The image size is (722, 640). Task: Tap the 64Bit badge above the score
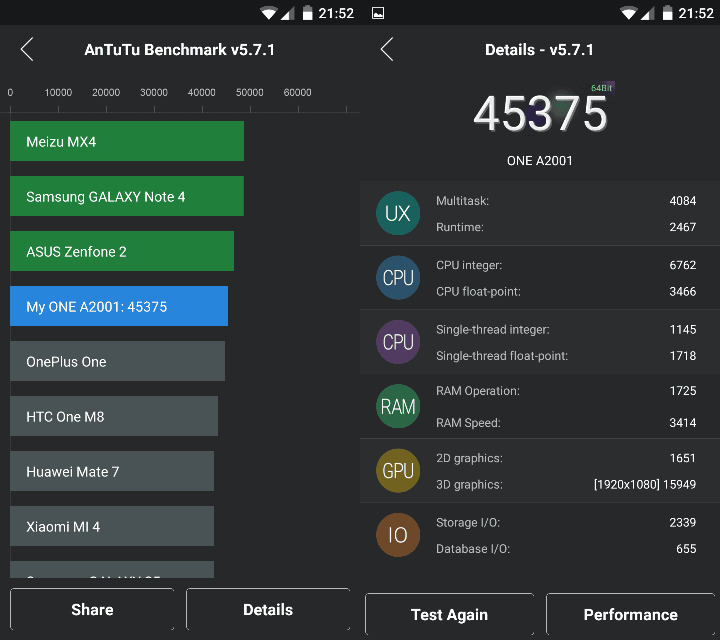[x=602, y=88]
